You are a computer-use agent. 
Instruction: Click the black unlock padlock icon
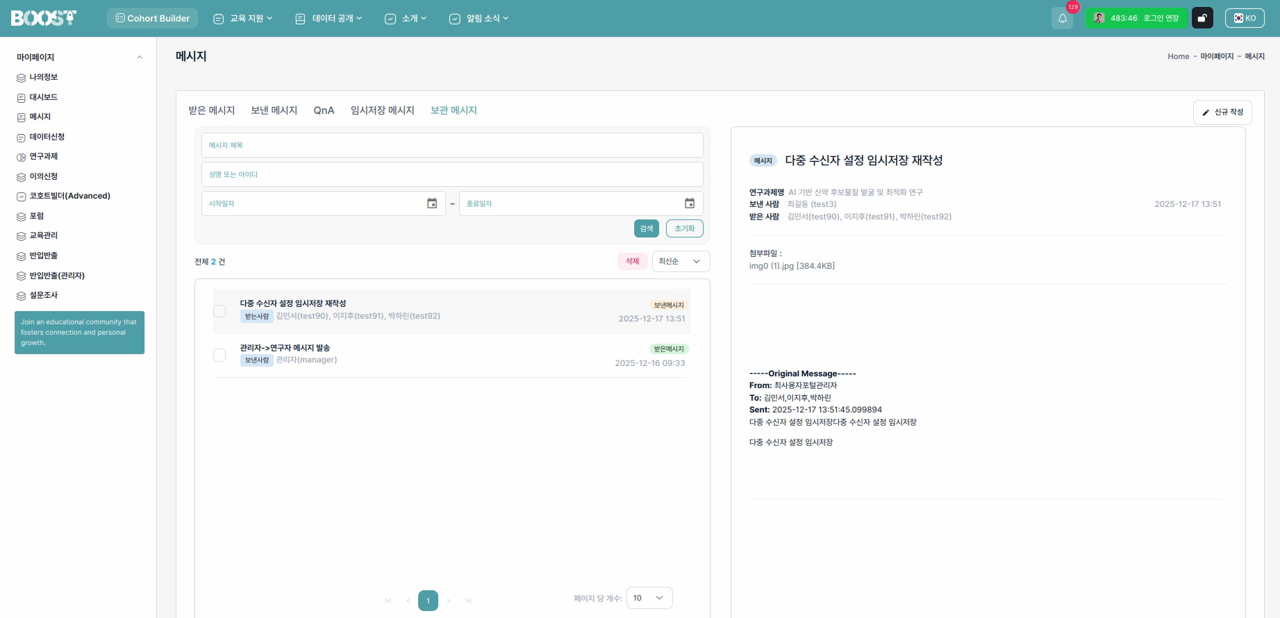[x=1202, y=18]
